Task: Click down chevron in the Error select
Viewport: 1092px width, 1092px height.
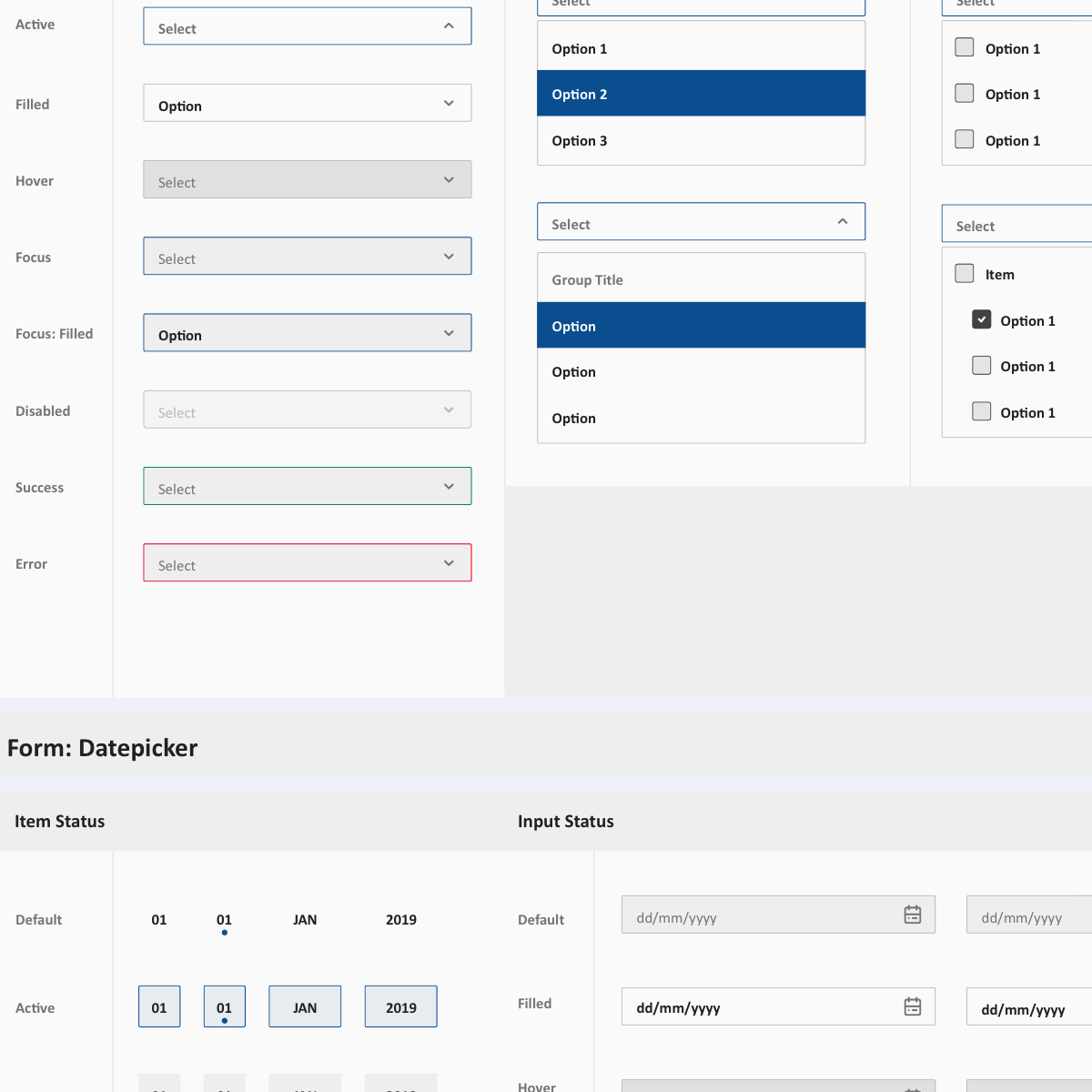Action: click(x=449, y=563)
